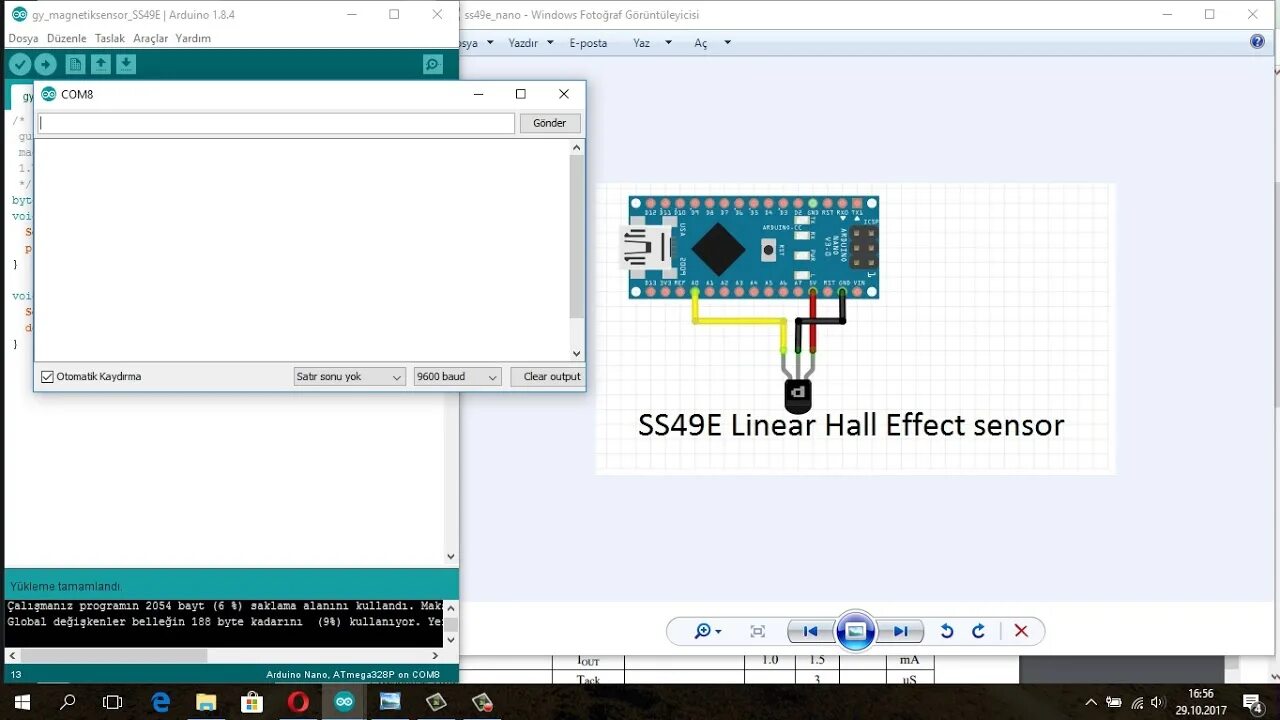Click the Arduino editor scroll-down arrow
1280x720 pixels.
[450, 557]
